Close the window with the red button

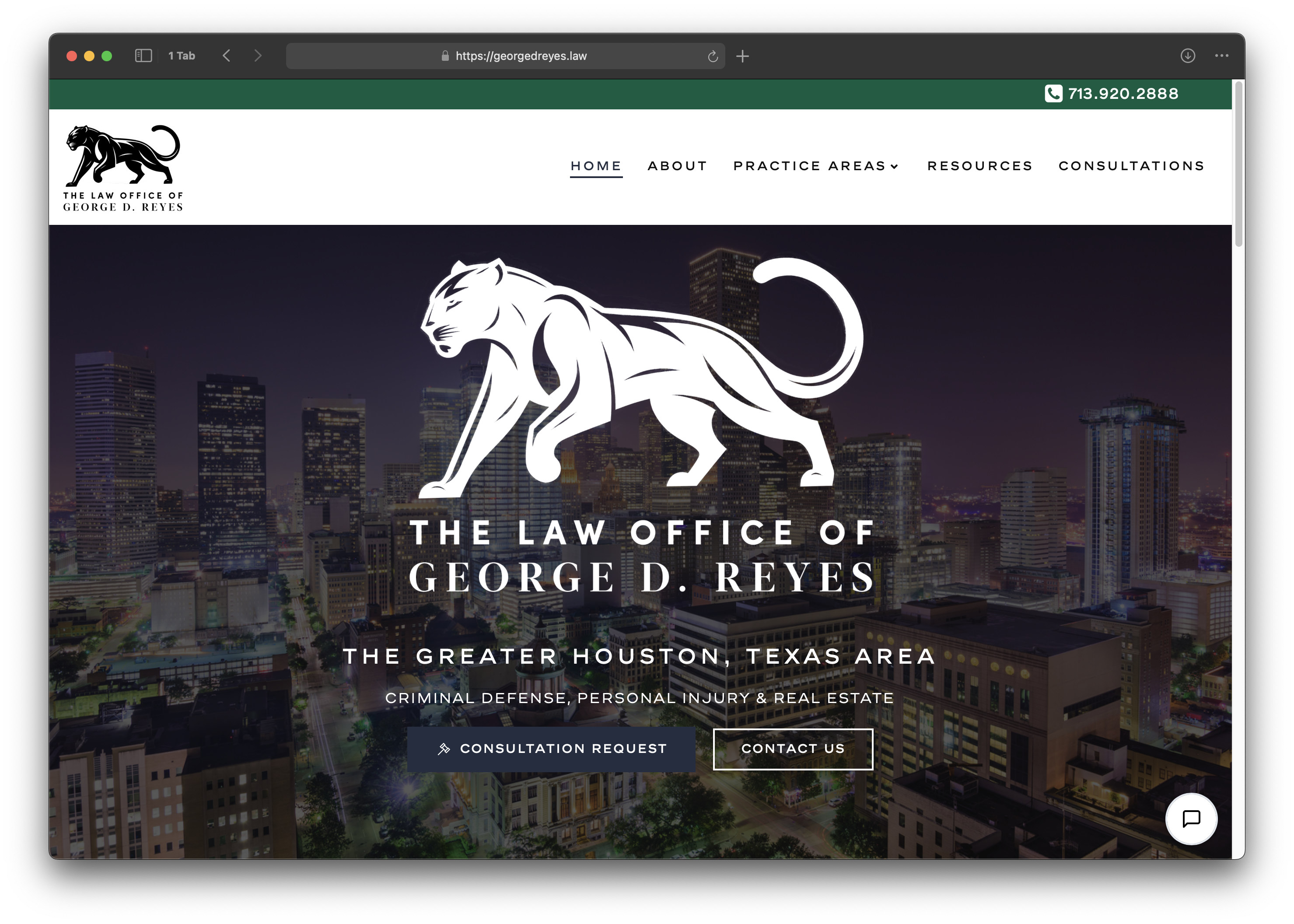click(x=72, y=56)
